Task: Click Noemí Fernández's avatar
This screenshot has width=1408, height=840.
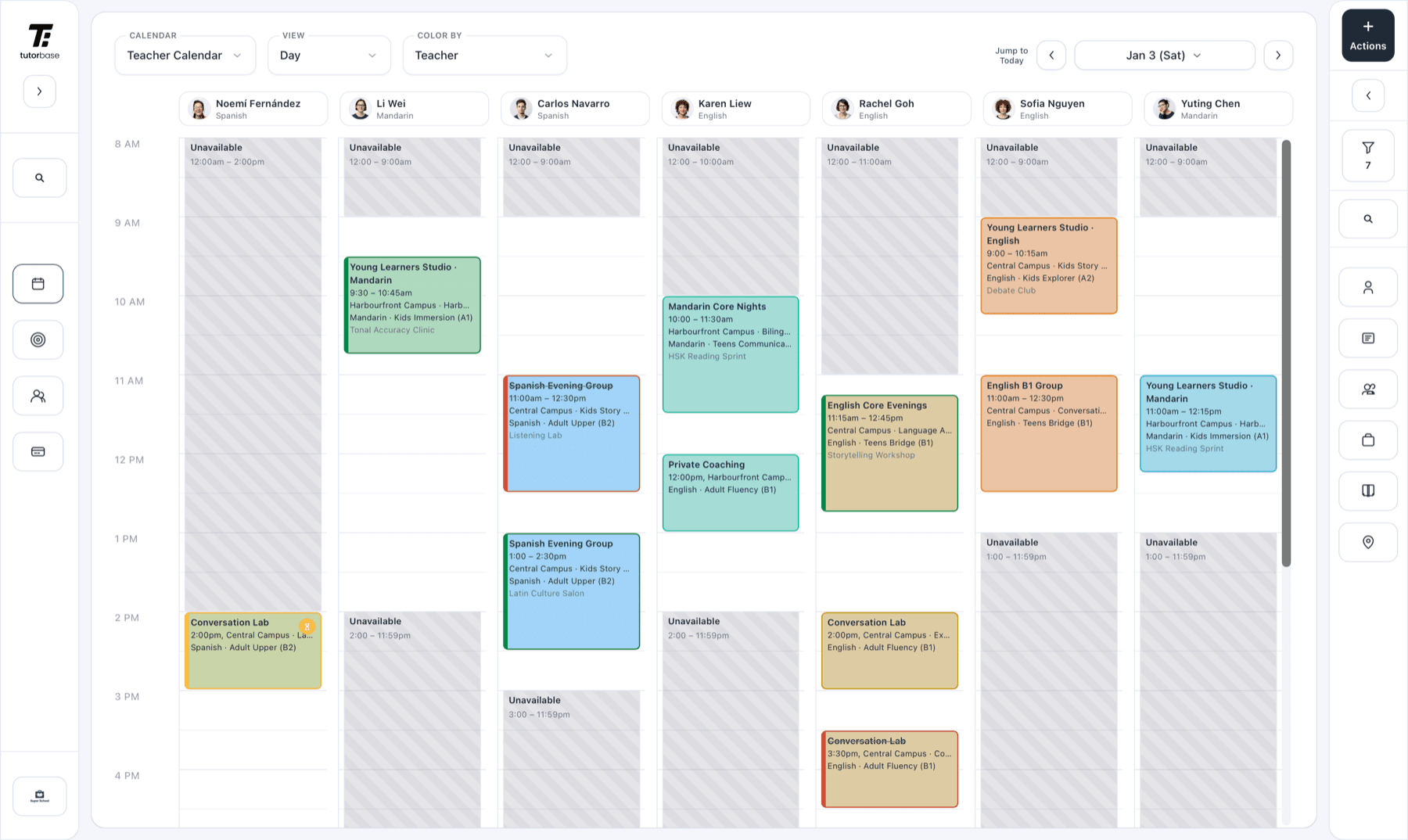Action: coord(199,109)
